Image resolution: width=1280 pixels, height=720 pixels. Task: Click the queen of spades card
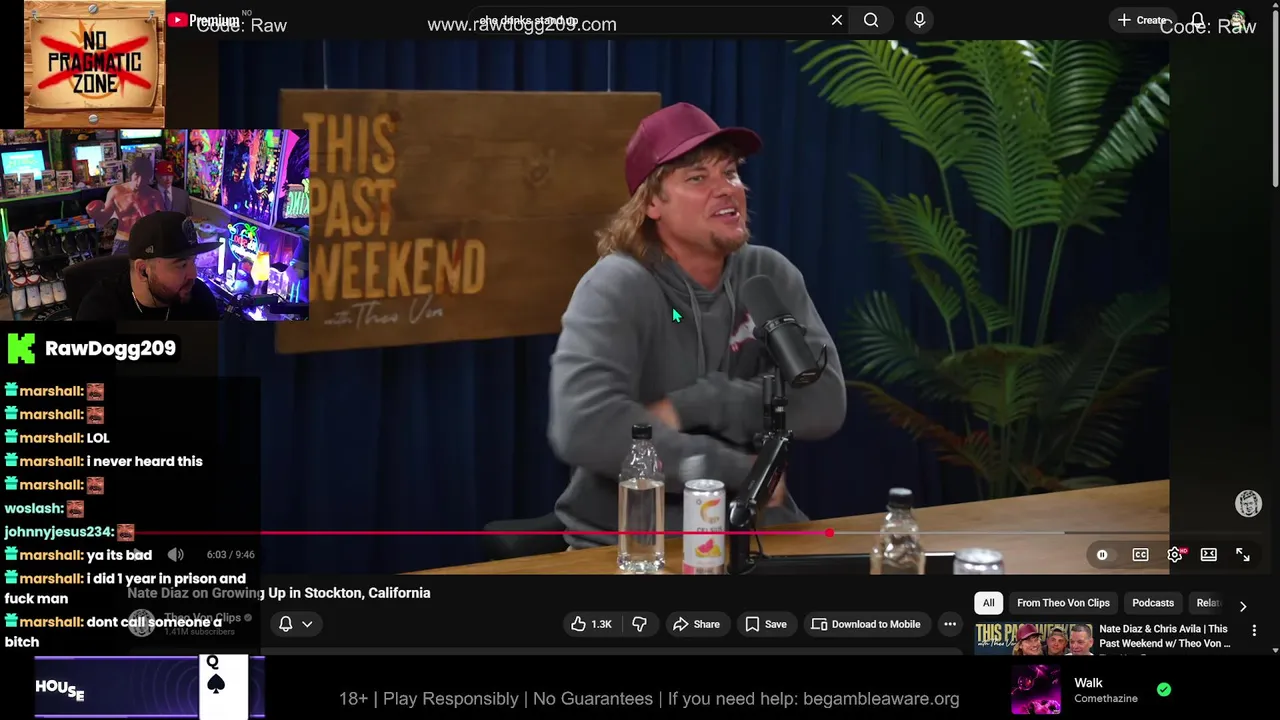point(223,687)
